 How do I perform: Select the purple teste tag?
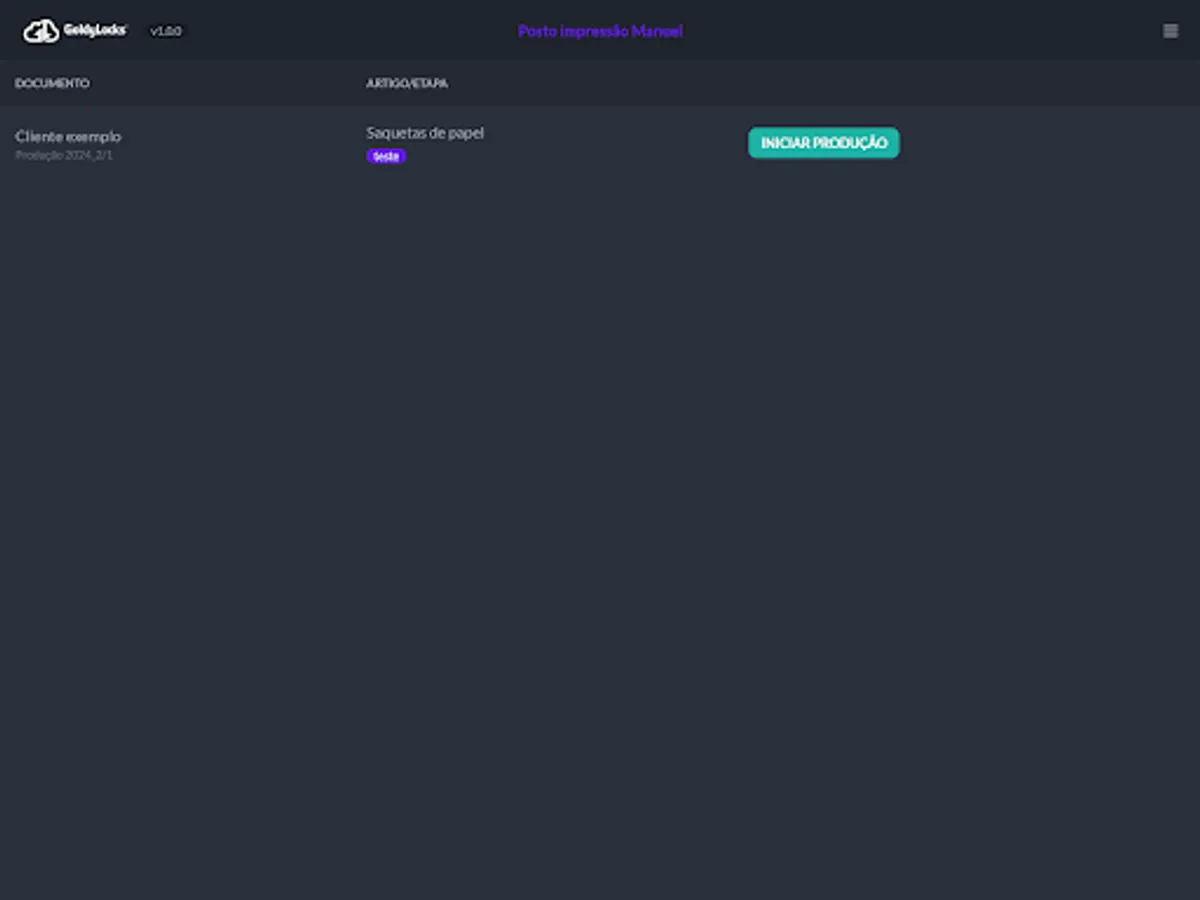[x=386, y=156]
